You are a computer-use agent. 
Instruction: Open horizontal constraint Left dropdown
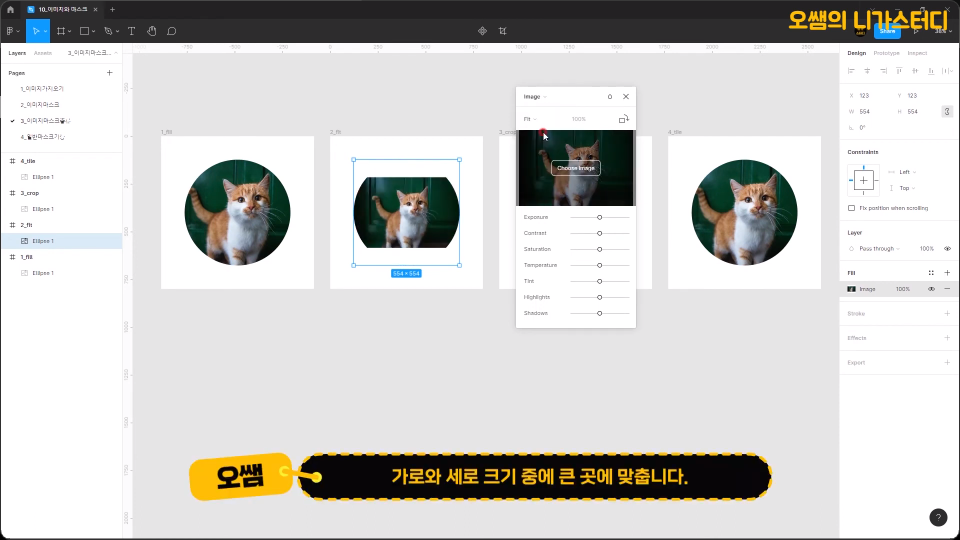(907, 172)
